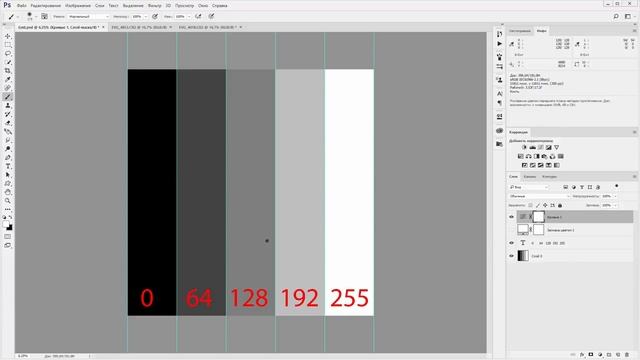Select the History Brush tool
640x360 pixels.
(8, 114)
